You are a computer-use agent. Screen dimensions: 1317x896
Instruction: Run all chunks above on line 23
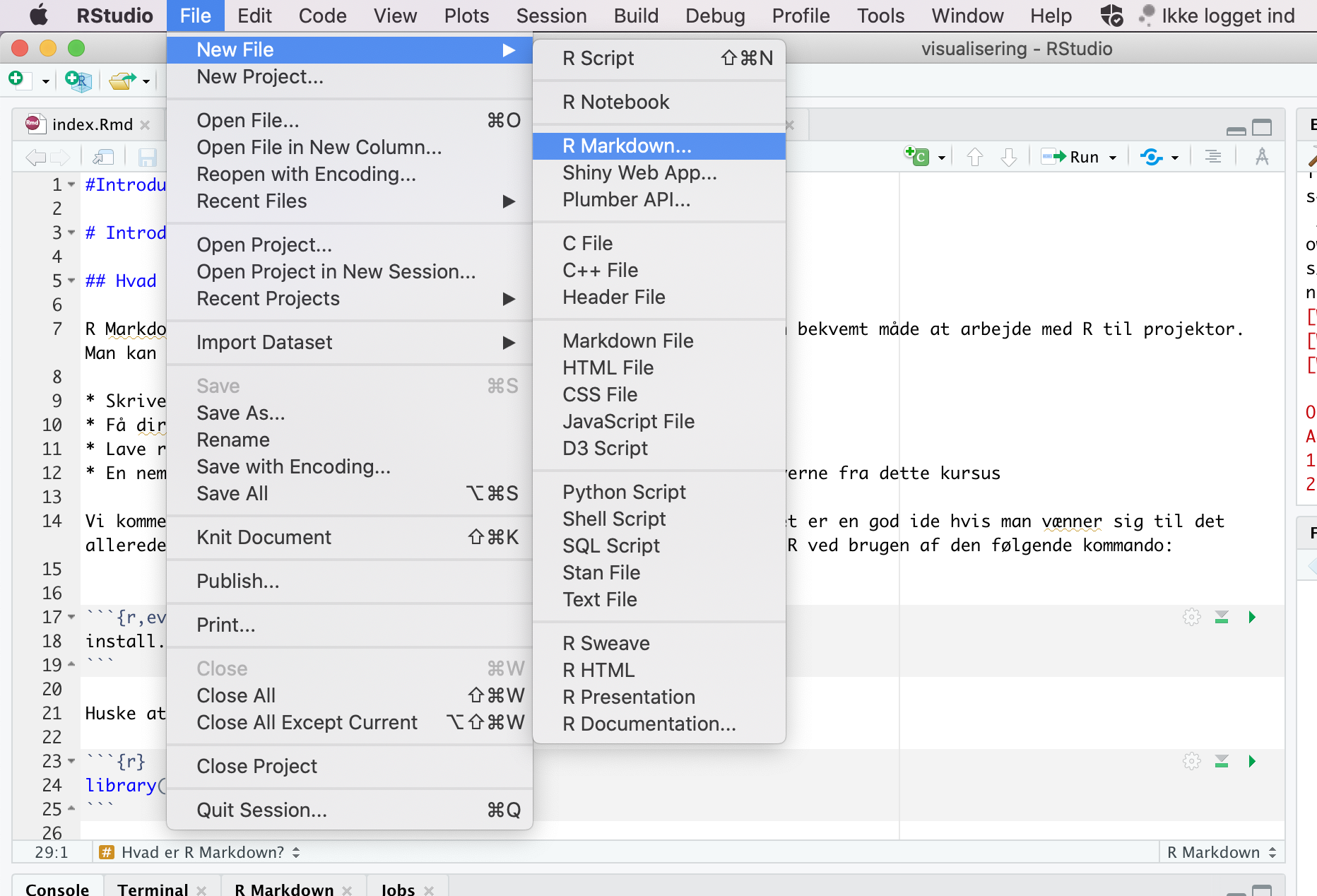click(1222, 761)
